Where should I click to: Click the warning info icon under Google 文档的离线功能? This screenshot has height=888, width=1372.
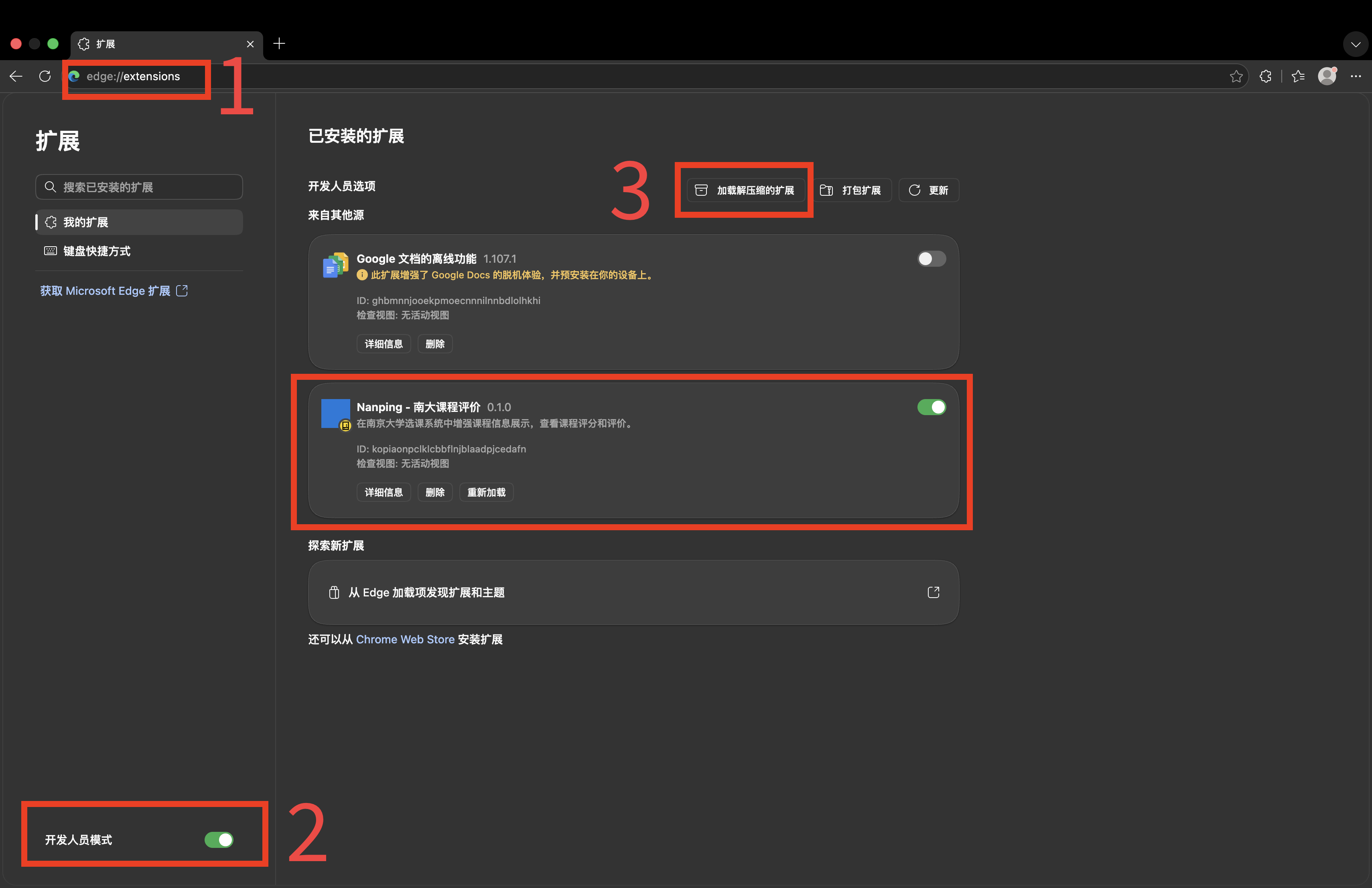click(362, 275)
